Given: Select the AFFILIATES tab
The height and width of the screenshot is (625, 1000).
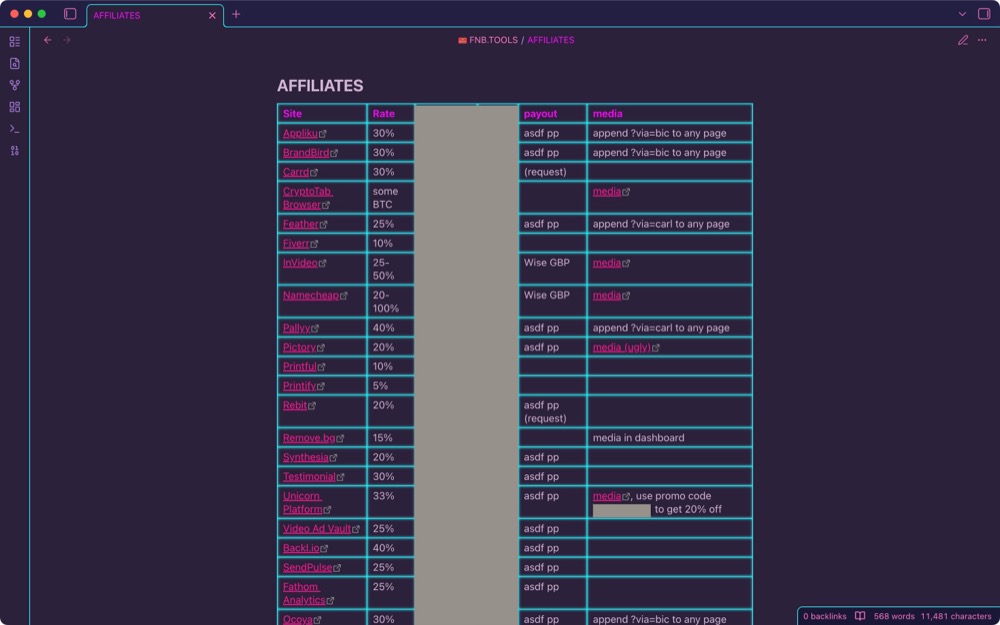Looking at the screenshot, I should point(155,15).
